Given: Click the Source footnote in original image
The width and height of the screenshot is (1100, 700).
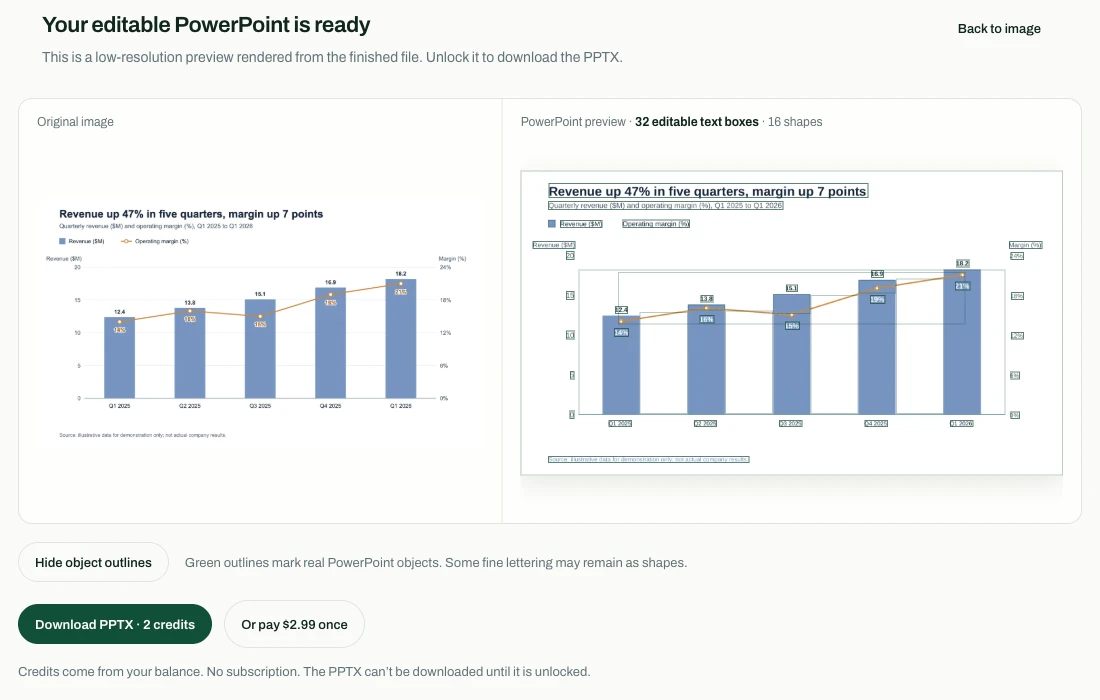Looking at the screenshot, I should pos(142,435).
